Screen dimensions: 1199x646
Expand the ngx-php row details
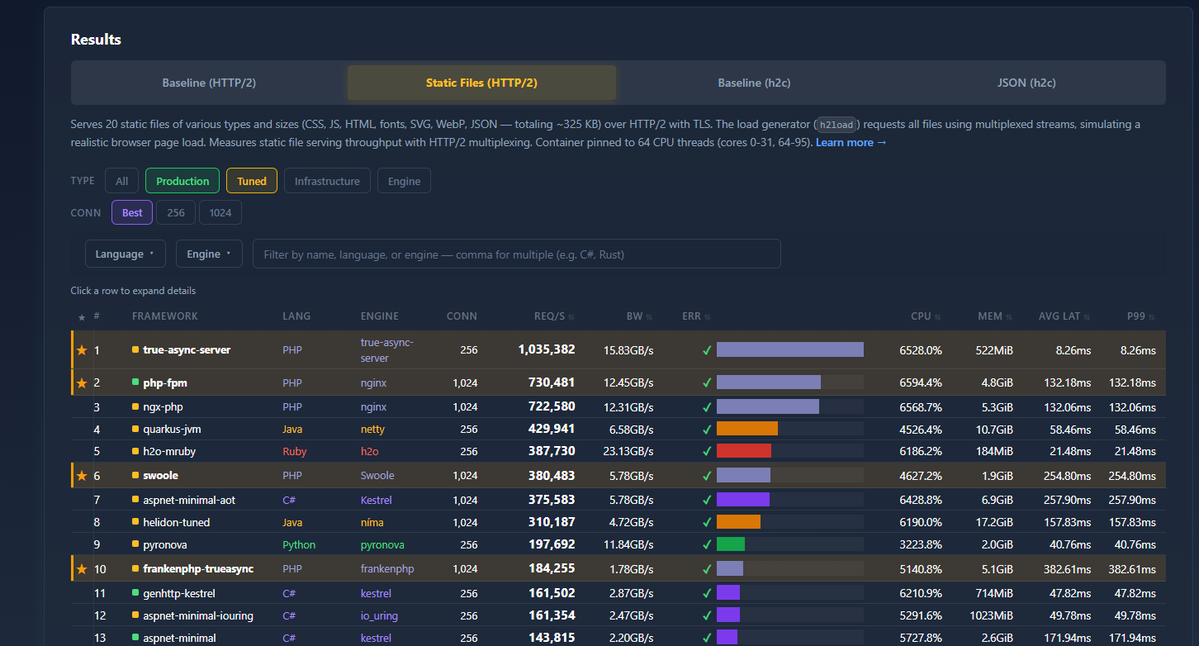pyautogui.click(x=618, y=407)
